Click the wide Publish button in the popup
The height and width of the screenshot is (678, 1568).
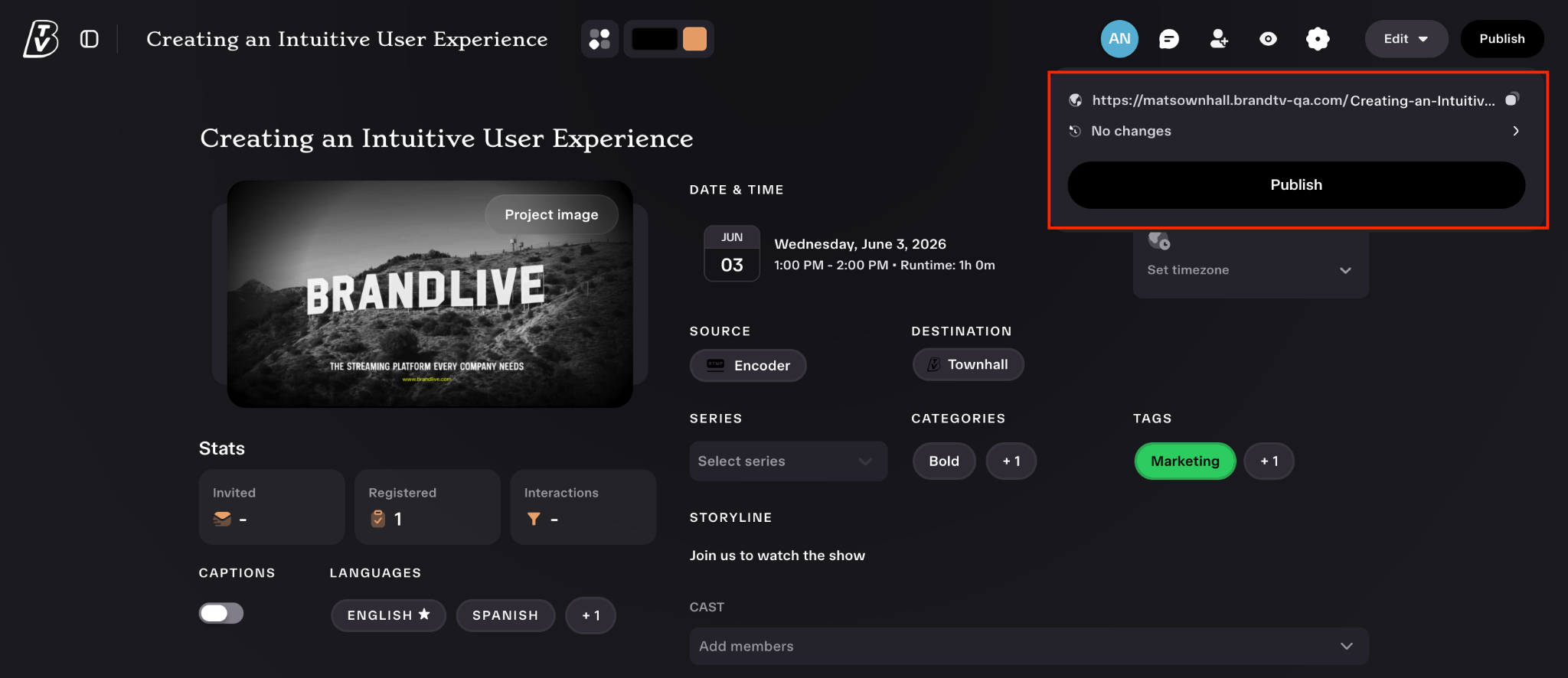[1296, 185]
